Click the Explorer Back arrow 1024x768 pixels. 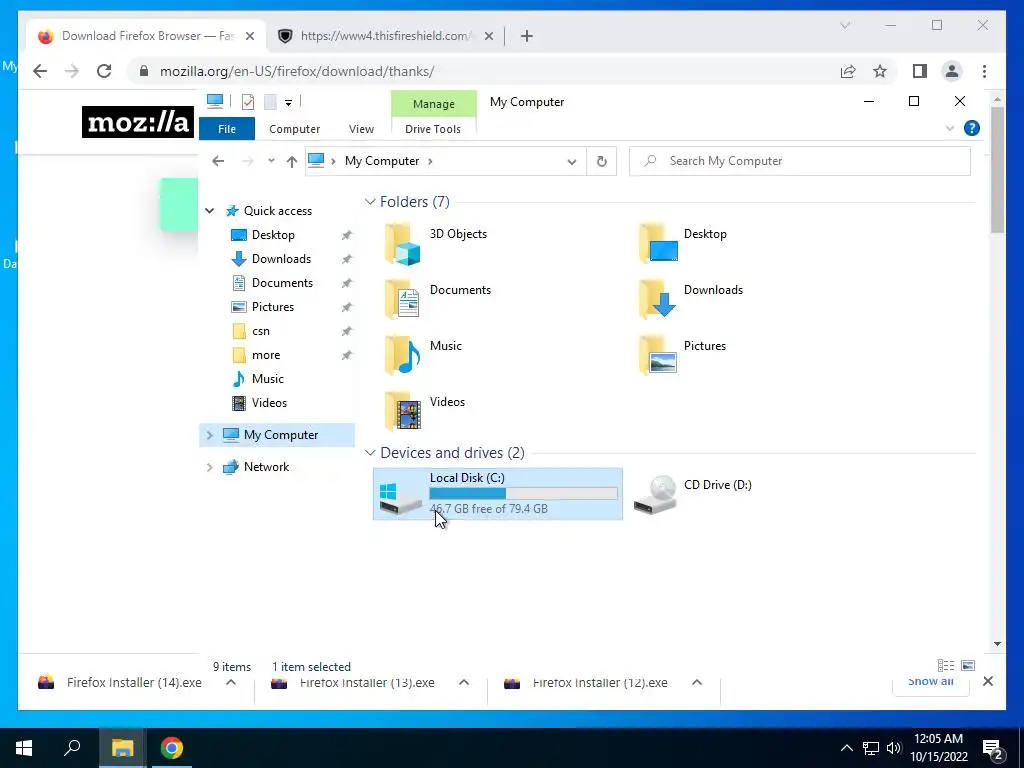point(218,161)
